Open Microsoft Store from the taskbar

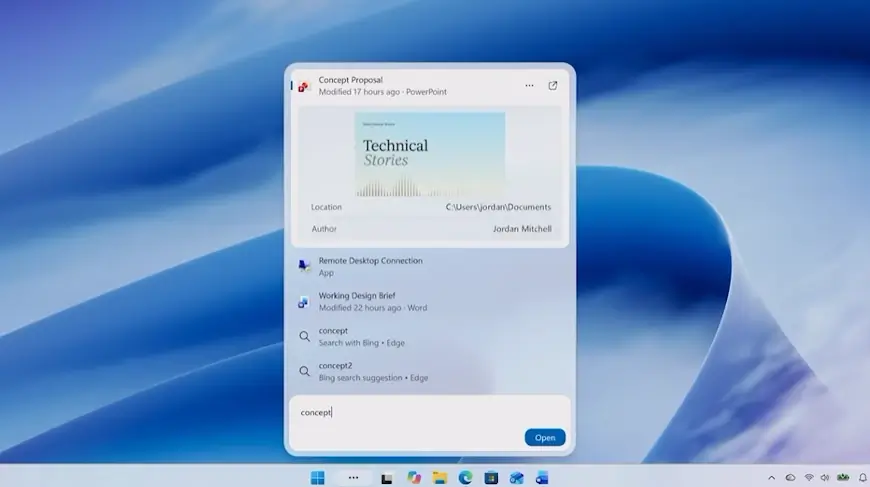point(491,478)
